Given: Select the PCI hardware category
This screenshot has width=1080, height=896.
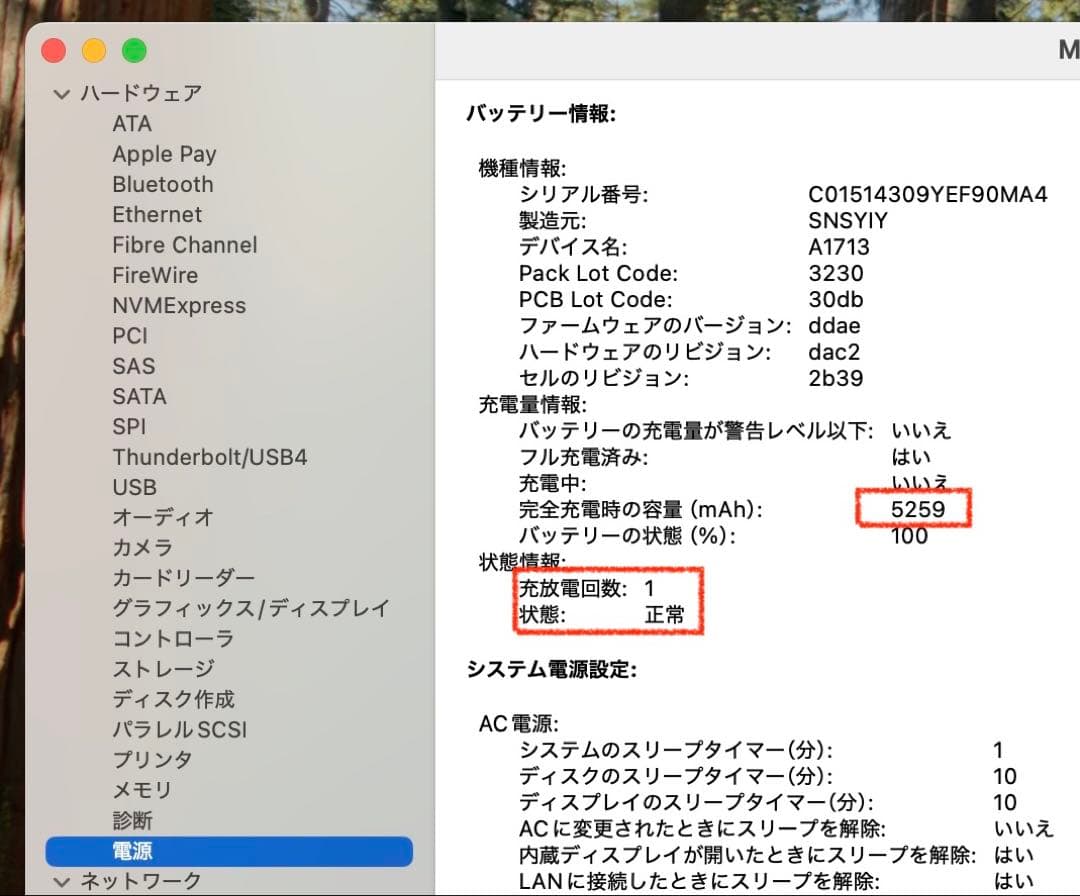Looking at the screenshot, I should point(130,336).
